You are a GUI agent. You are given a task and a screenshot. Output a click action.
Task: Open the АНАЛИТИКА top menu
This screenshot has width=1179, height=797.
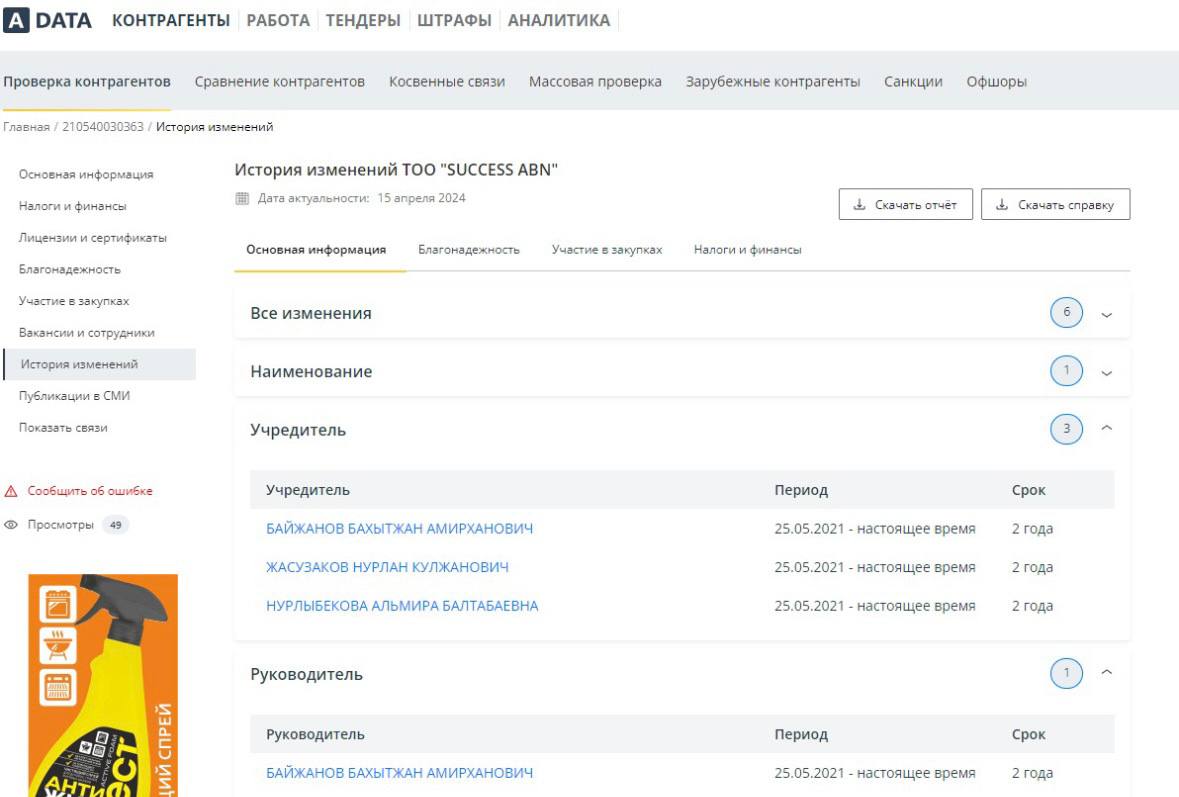tap(559, 20)
